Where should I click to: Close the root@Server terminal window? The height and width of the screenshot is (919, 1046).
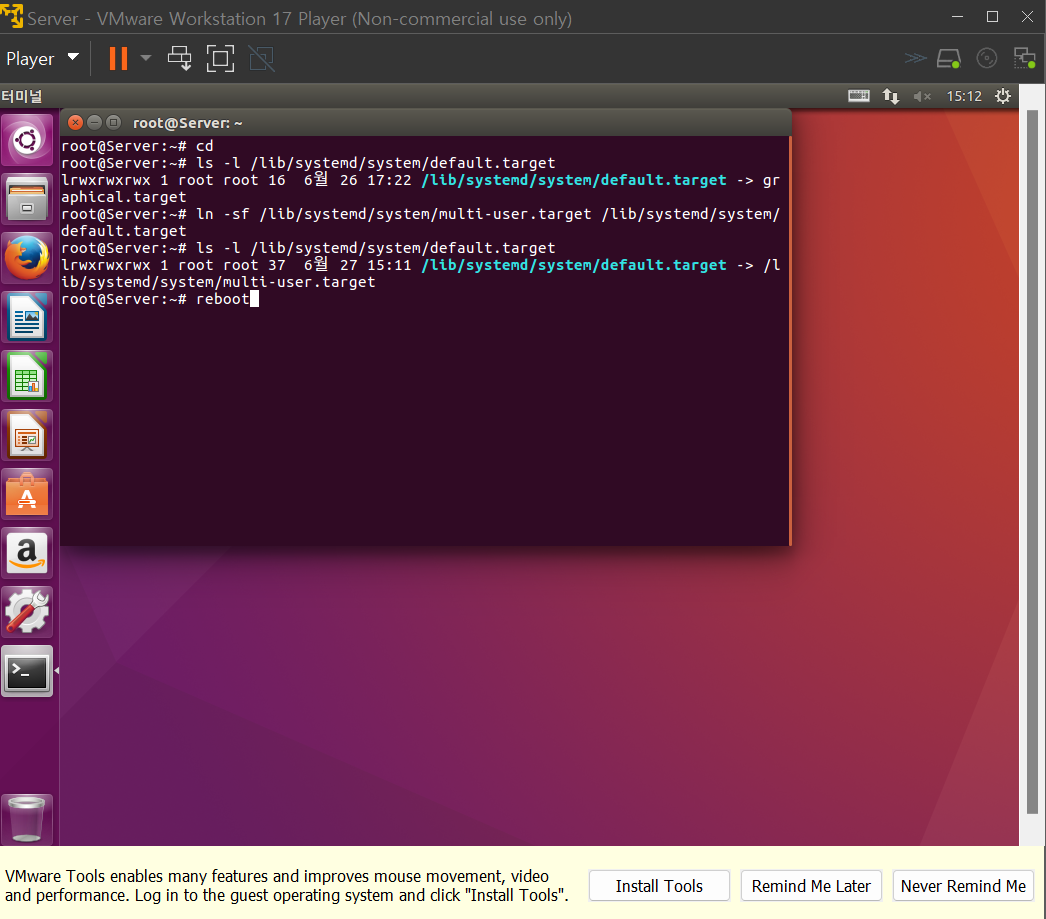pos(75,123)
